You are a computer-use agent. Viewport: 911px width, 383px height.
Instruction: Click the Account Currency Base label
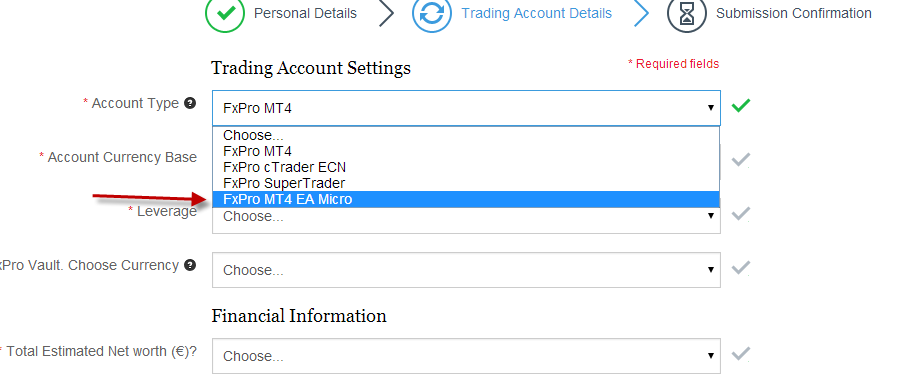pyautogui.click(x=122, y=158)
